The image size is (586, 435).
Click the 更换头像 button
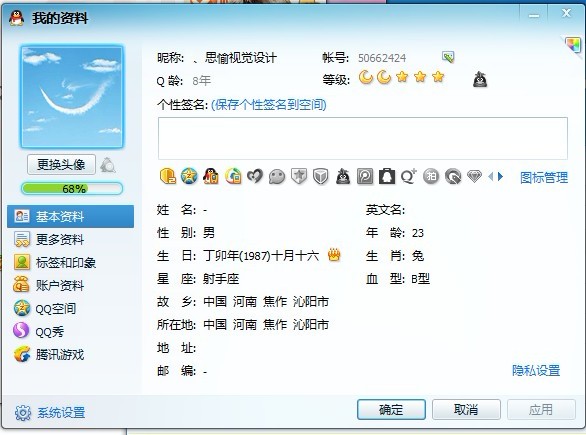[61, 164]
